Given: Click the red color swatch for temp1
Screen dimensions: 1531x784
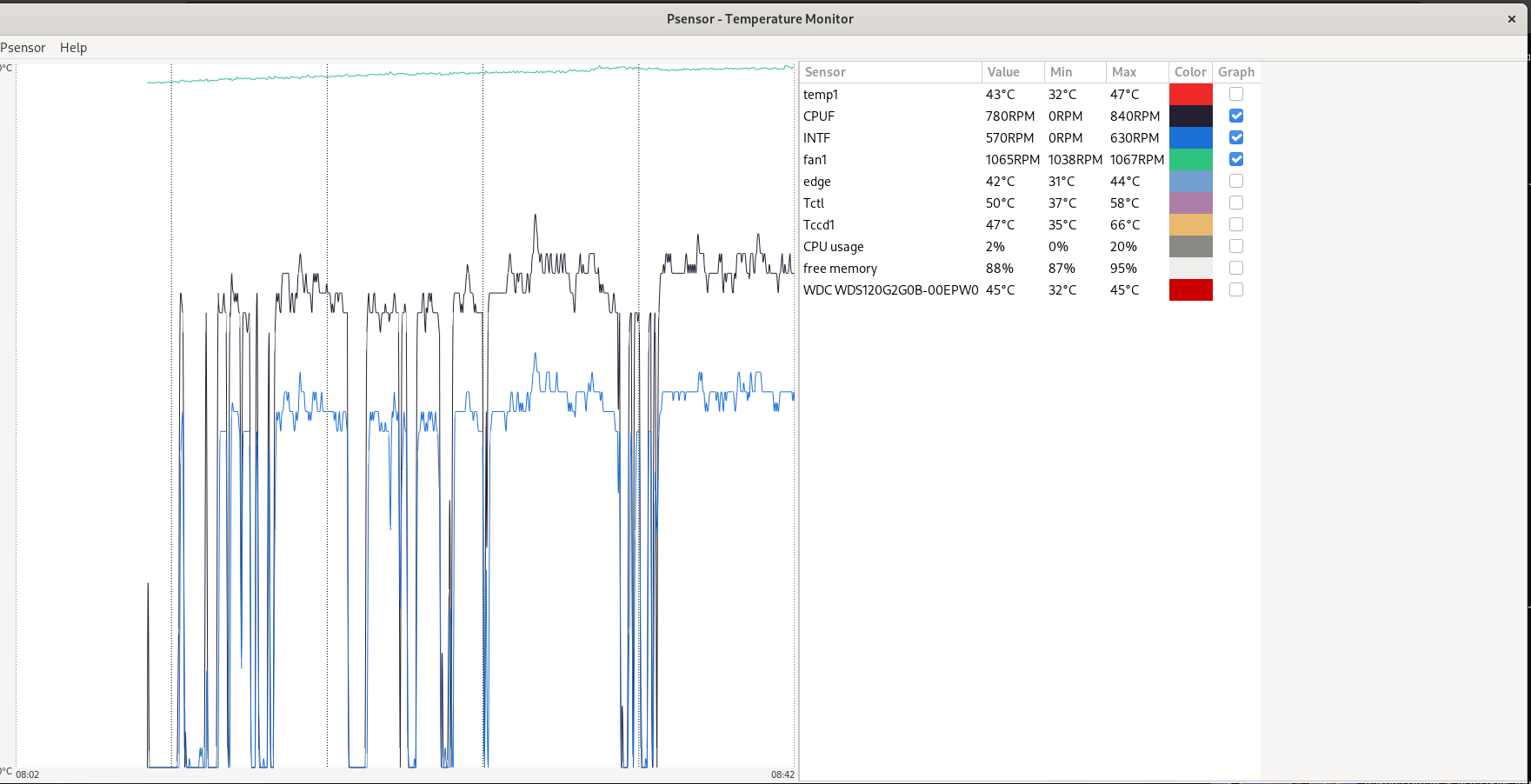Looking at the screenshot, I should (1190, 94).
